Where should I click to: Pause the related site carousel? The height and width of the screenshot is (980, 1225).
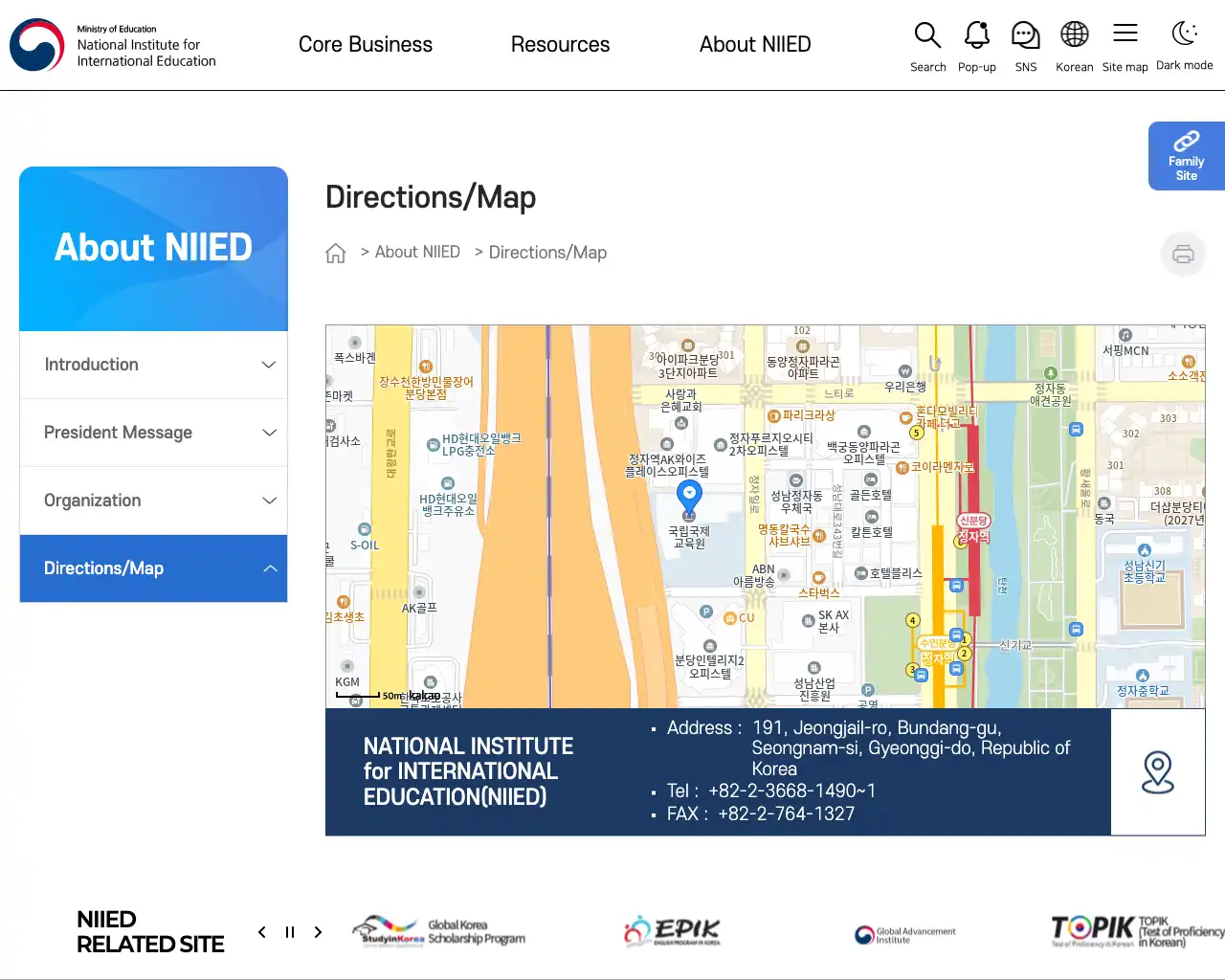290,932
